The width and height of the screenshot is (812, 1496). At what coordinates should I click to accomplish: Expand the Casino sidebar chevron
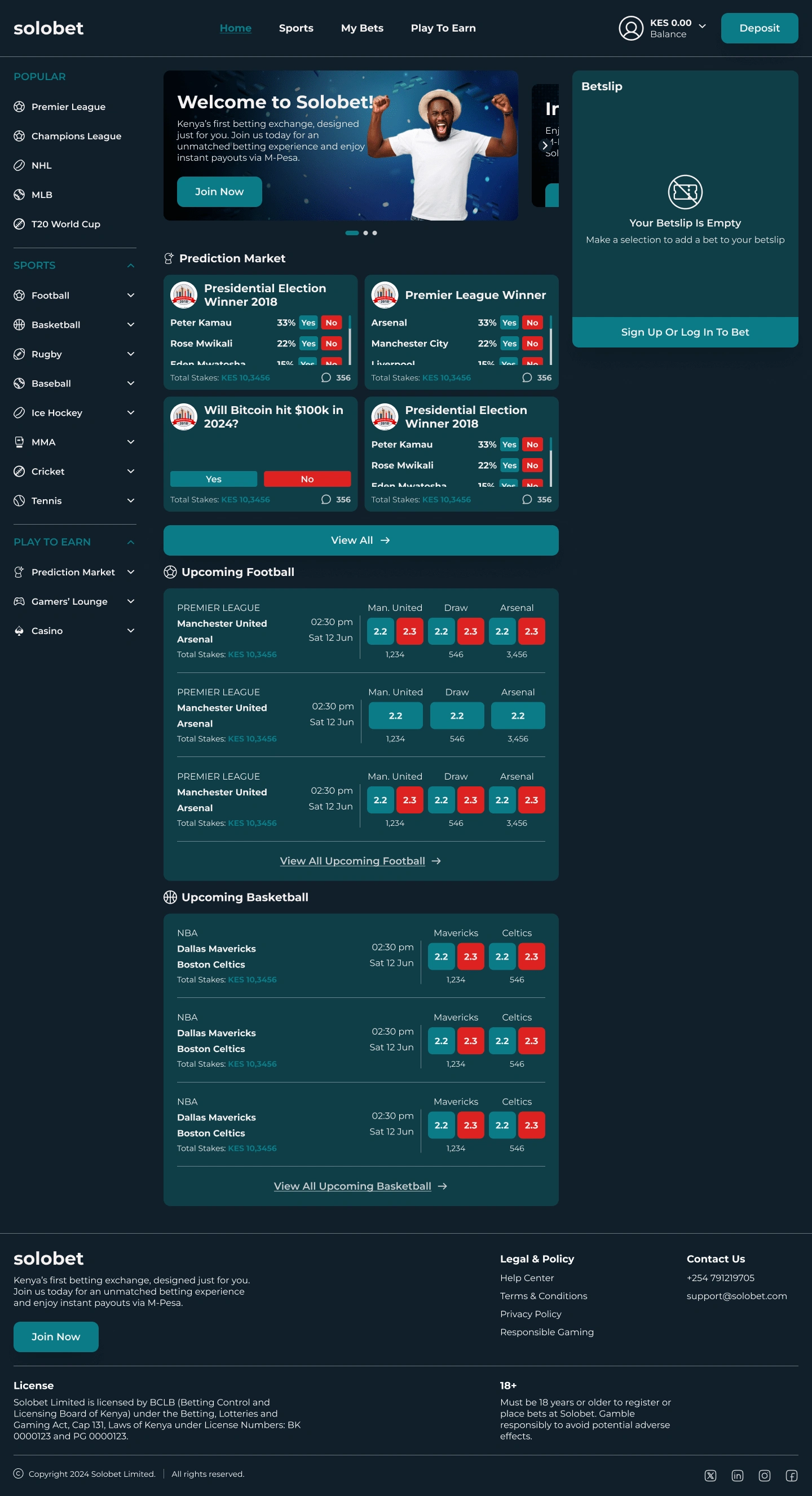[x=131, y=631]
